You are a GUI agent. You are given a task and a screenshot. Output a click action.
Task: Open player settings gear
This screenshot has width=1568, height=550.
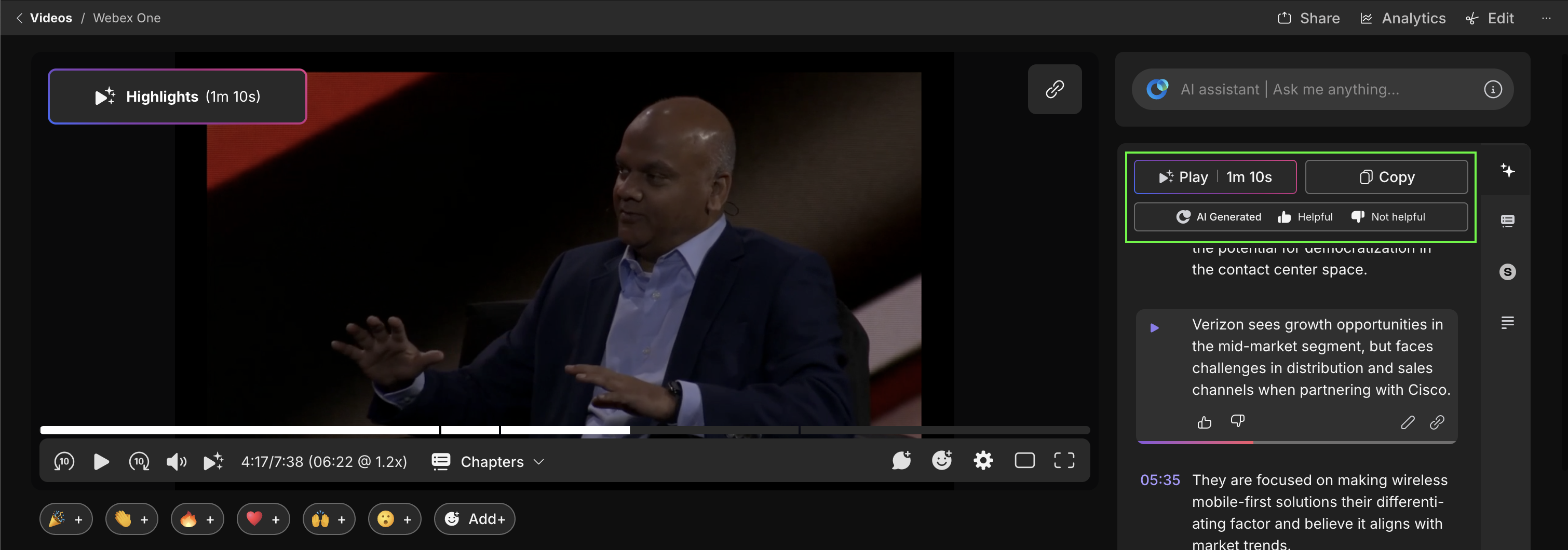coord(983,461)
